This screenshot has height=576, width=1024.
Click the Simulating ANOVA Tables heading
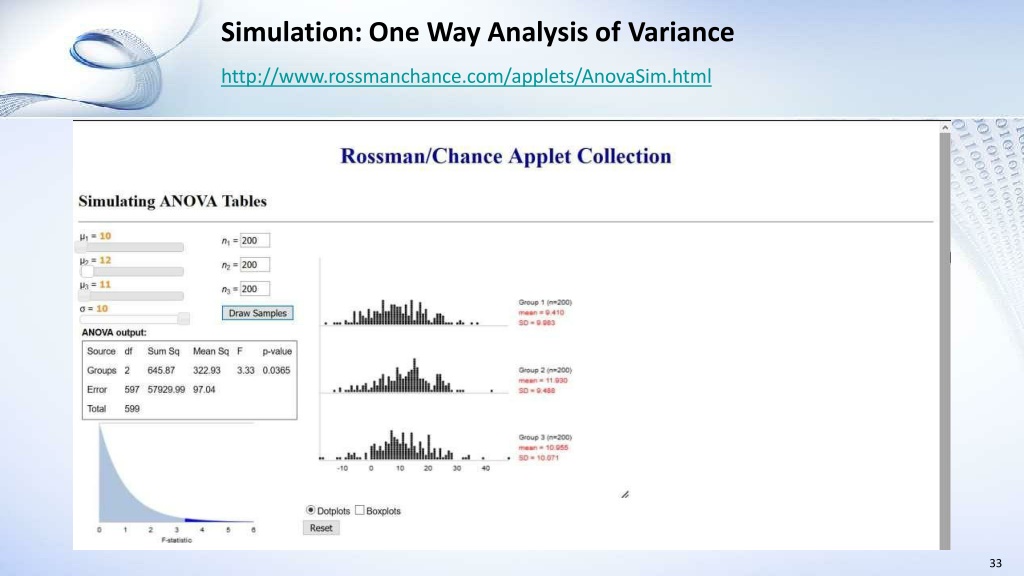click(172, 201)
